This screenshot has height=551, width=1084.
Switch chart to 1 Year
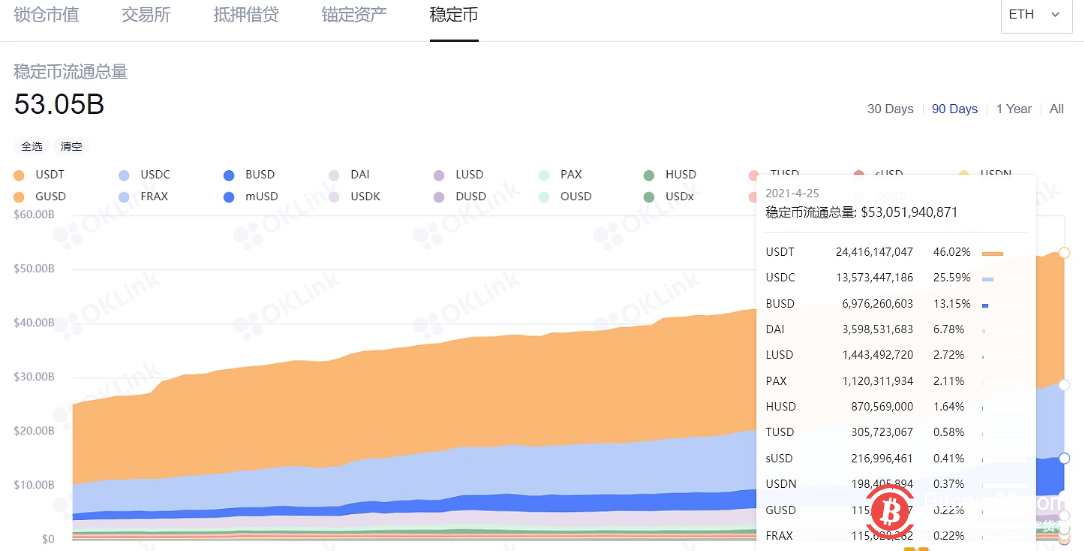pyautogui.click(x=1013, y=109)
